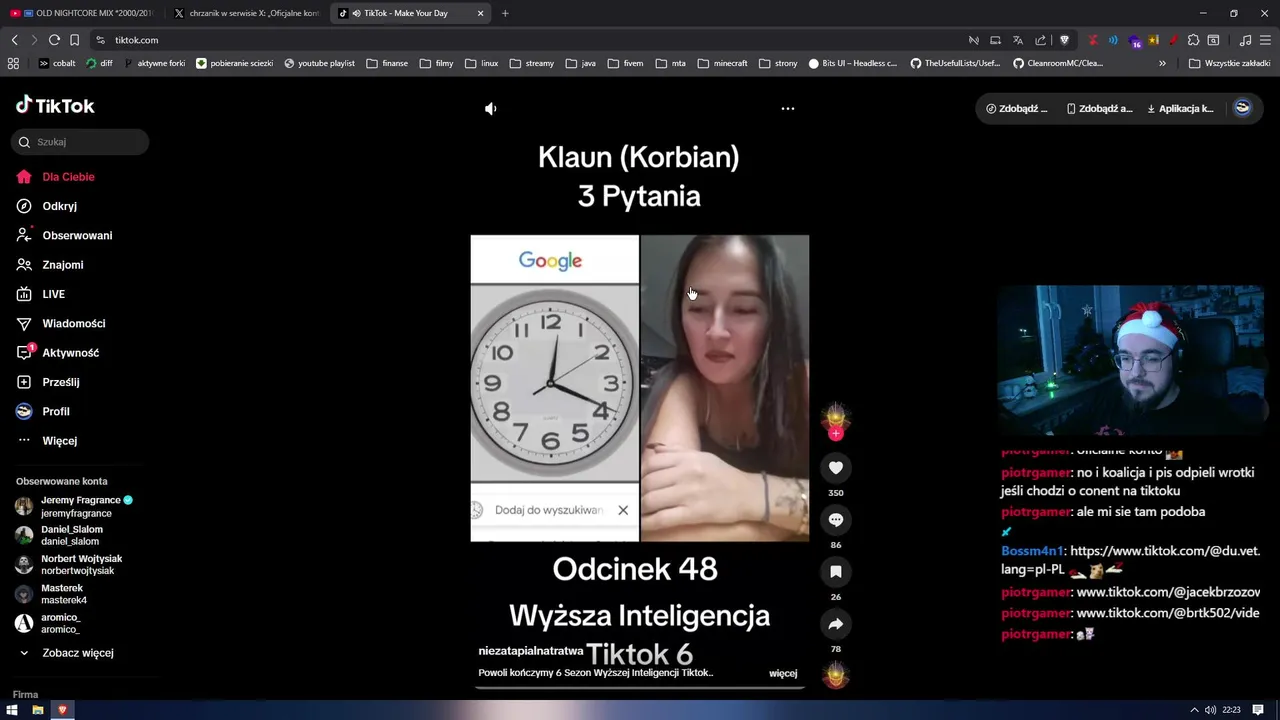
Task: Open the minecraft bookmark folder
Action: tap(723, 63)
